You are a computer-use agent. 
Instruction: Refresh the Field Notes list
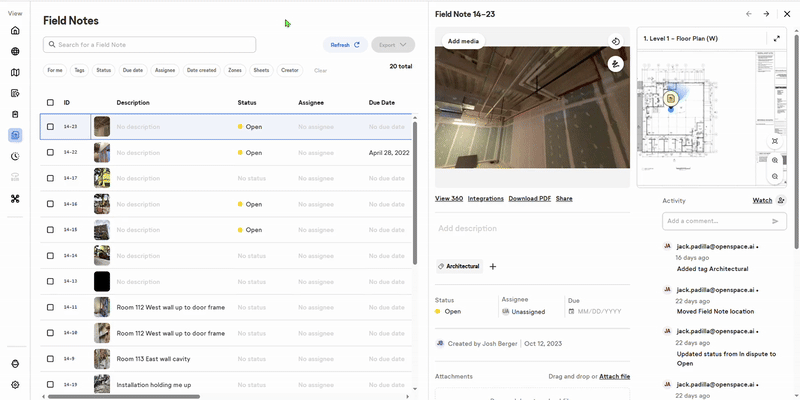pos(345,45)
